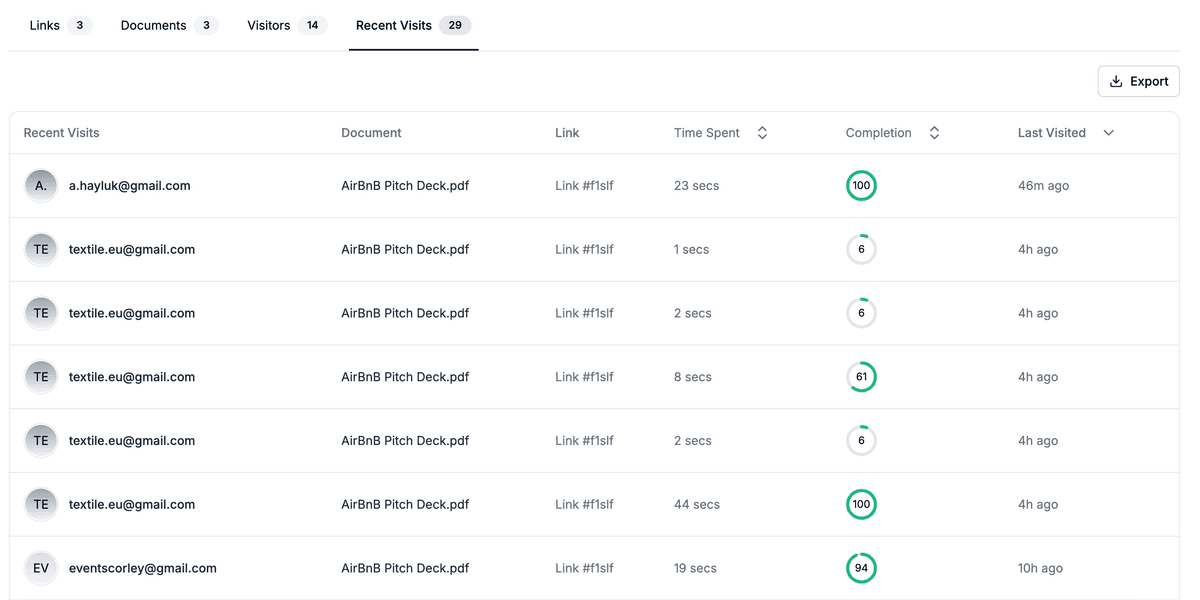Click the 46m ago row's completion ring
Image resolution: width=1200 pixels, height=600 pixels.
861,186
